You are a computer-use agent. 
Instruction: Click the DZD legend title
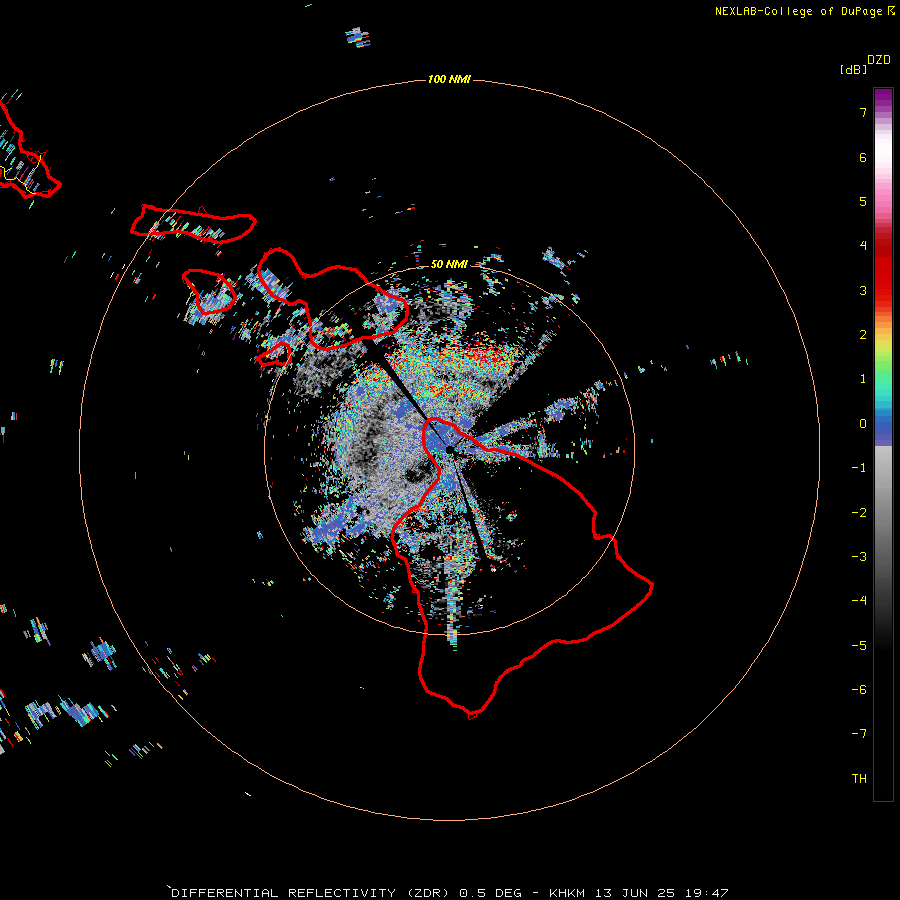pyautogui.click(x=879, y=60)
